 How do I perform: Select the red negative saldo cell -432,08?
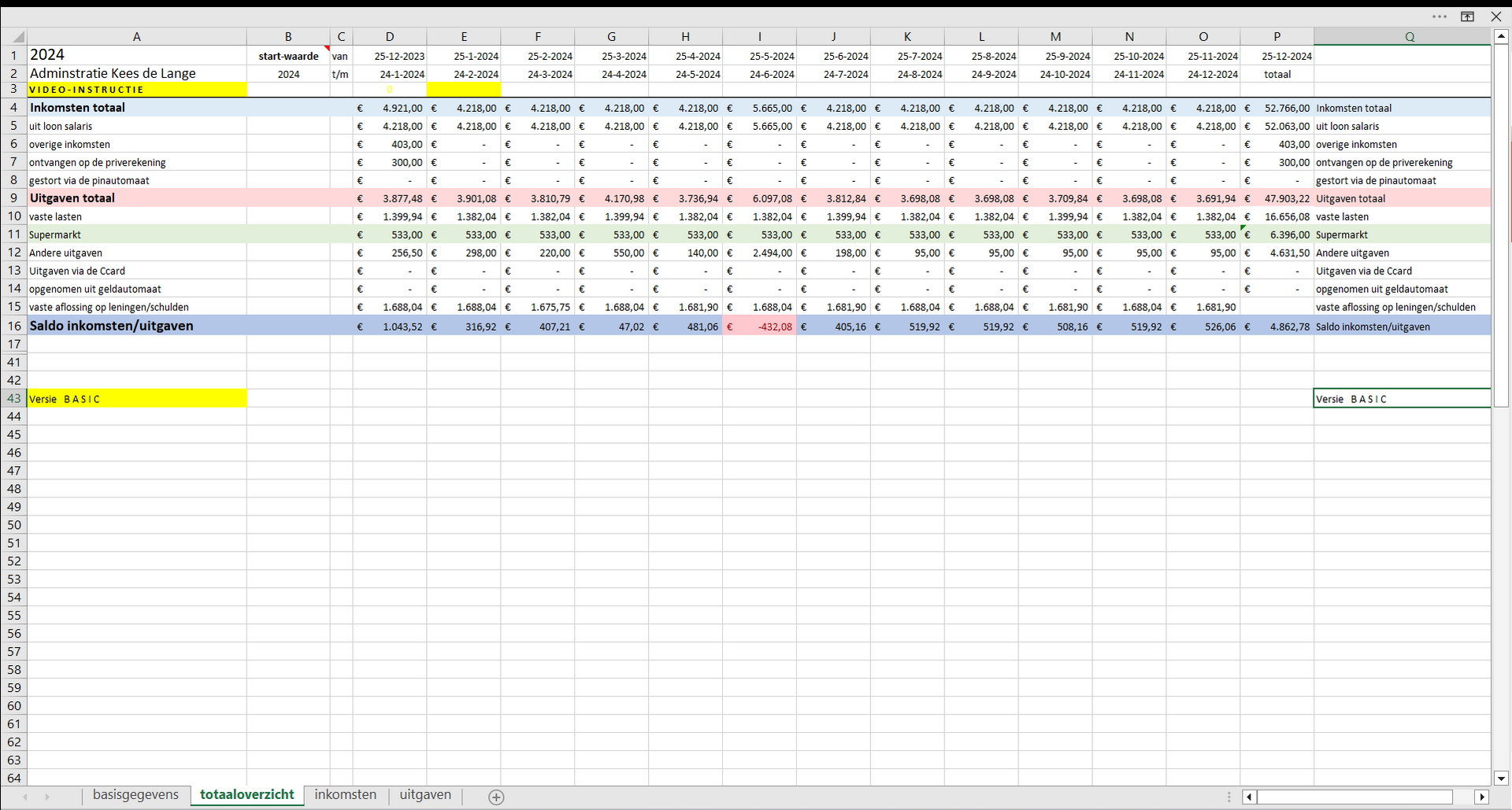[x=759, y=327]
